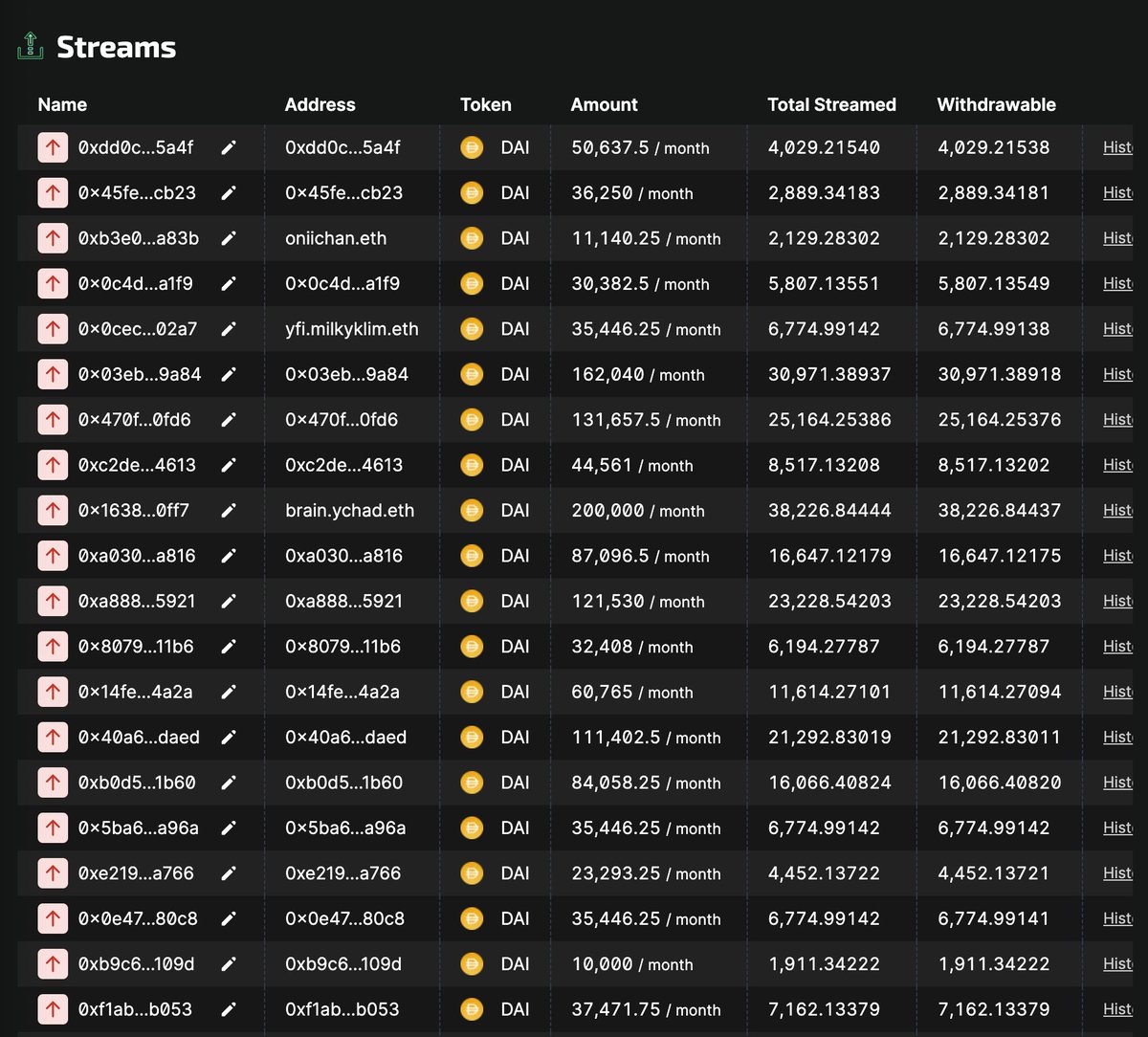Click the pencil icon beside 0xf1ab...b053
1148x1037 pixels.
pos(228,1009)
